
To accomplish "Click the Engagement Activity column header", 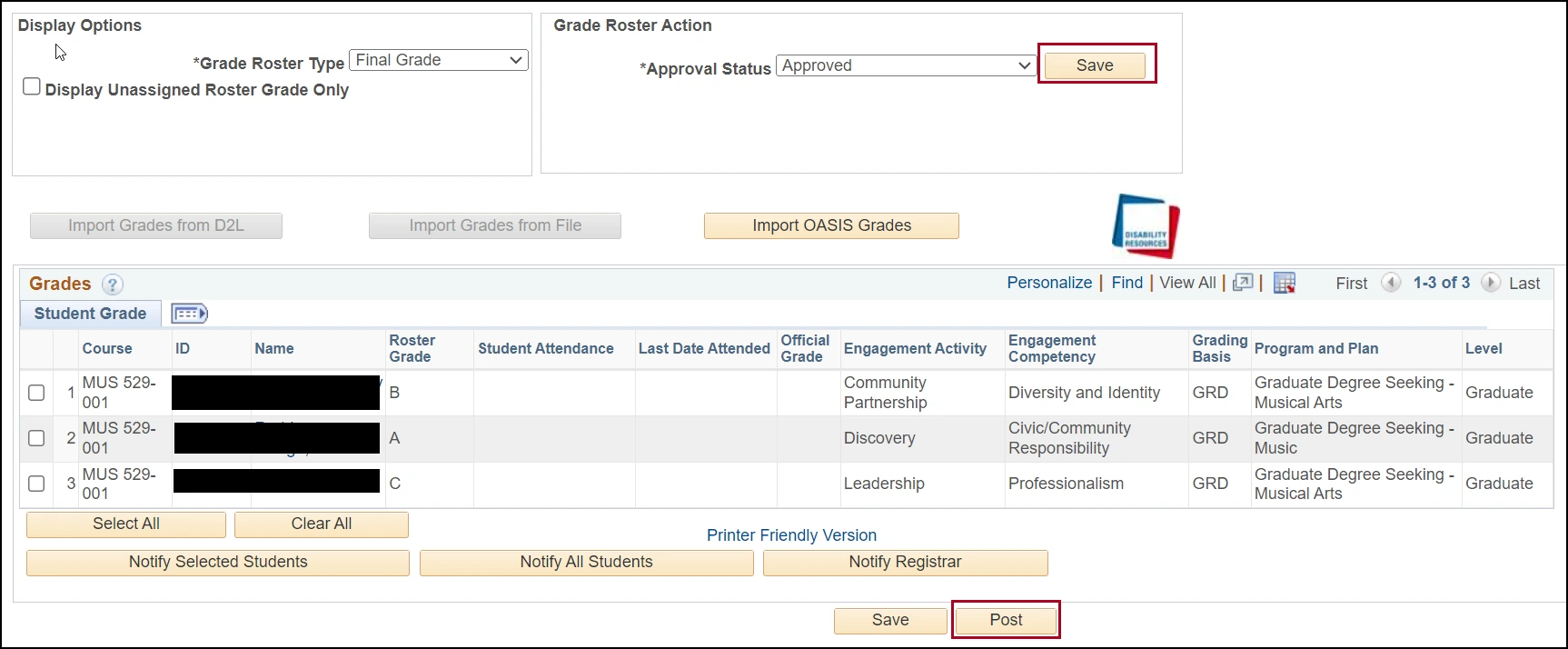I will [915, 349].
